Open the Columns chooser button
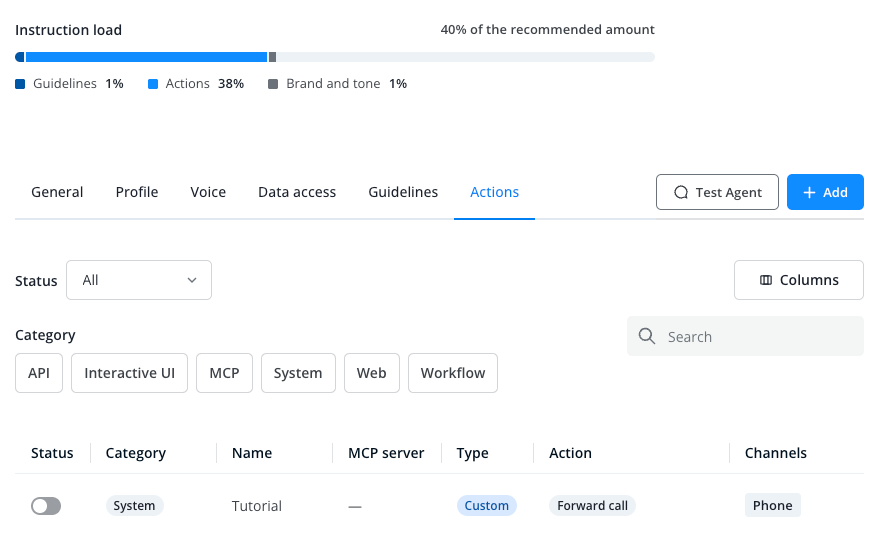This screenshot has height=535, width=892. (799, 280)
